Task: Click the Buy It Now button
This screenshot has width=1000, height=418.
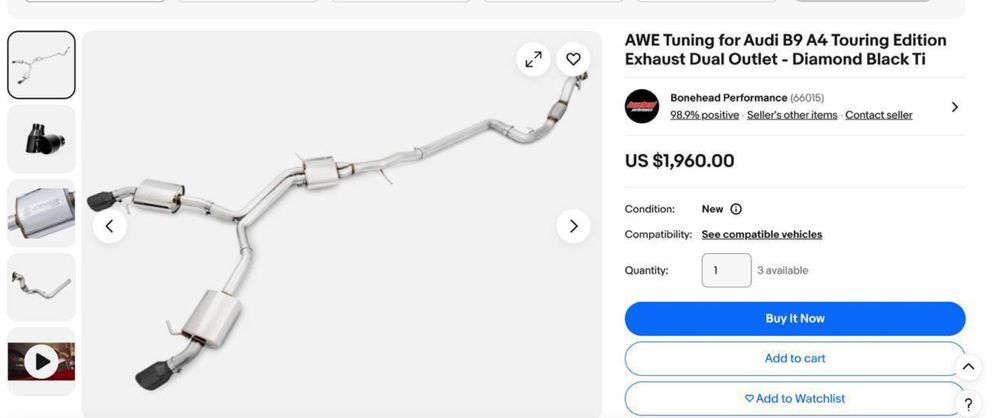Action: pos(795,318)
